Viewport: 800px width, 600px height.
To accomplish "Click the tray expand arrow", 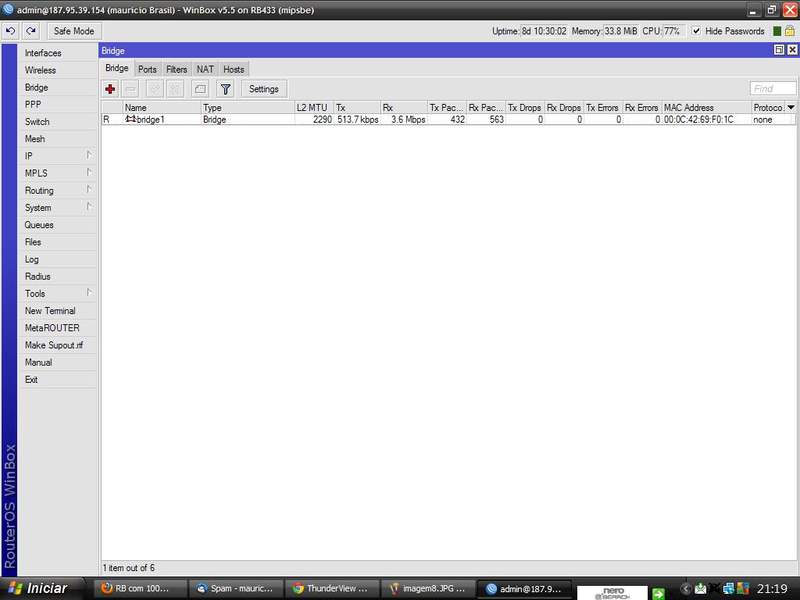I will click(x=686, y=589).
